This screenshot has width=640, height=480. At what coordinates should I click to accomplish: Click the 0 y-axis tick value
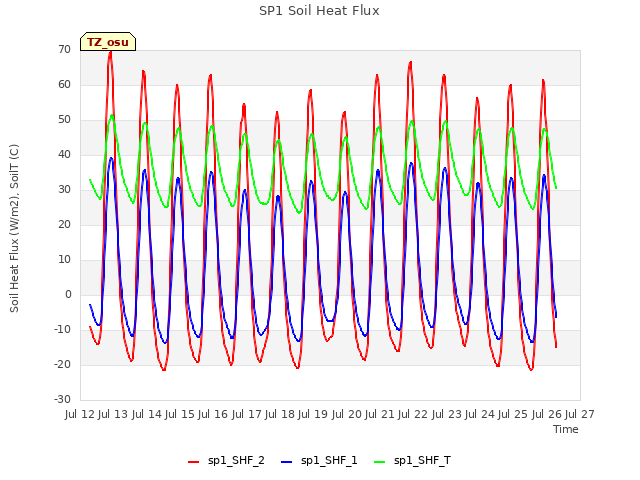pyautogui.click(x=68, y=294)
